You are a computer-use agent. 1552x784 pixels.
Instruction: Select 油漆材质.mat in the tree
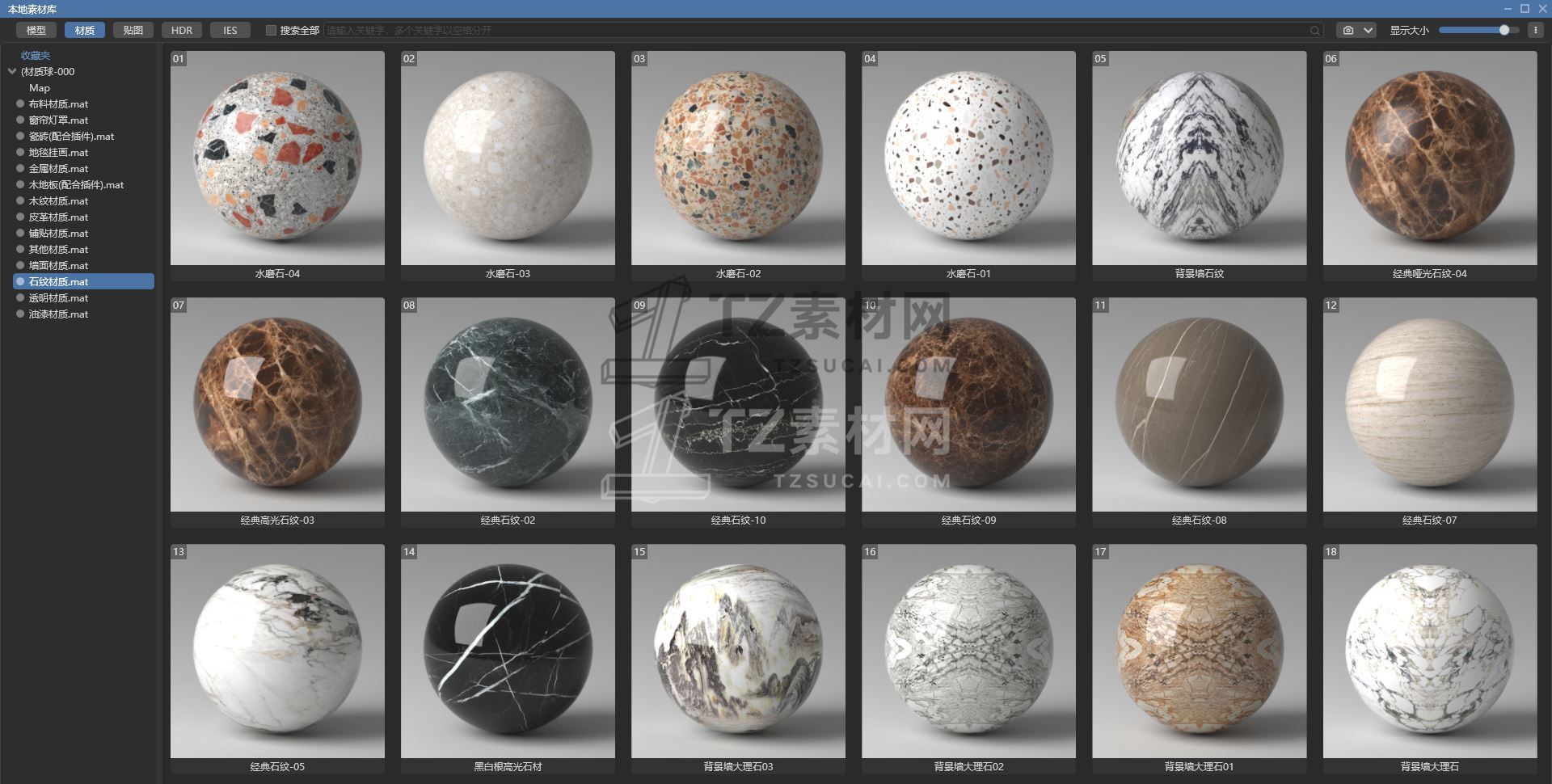(58, 314)
